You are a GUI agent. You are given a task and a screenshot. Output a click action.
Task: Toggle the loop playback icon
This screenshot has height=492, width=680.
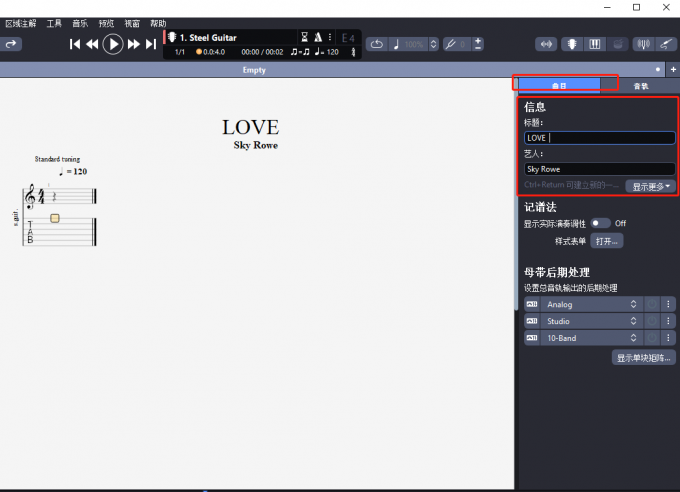(375, 44)
